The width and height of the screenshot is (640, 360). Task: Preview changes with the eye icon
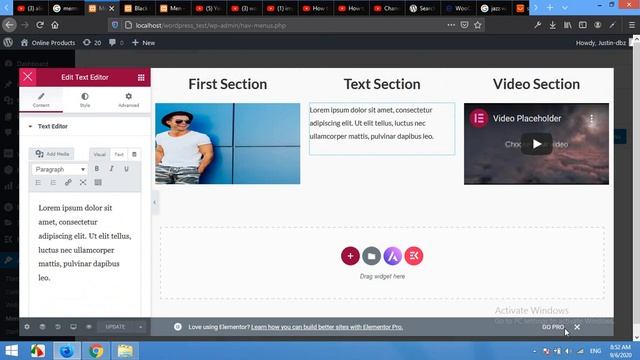click(x=89, y=327)
